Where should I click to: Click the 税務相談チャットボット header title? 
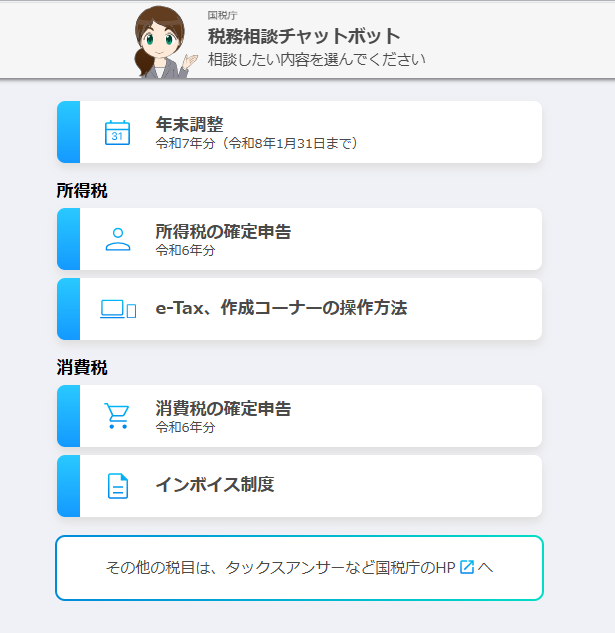click(x=304, y=37)
